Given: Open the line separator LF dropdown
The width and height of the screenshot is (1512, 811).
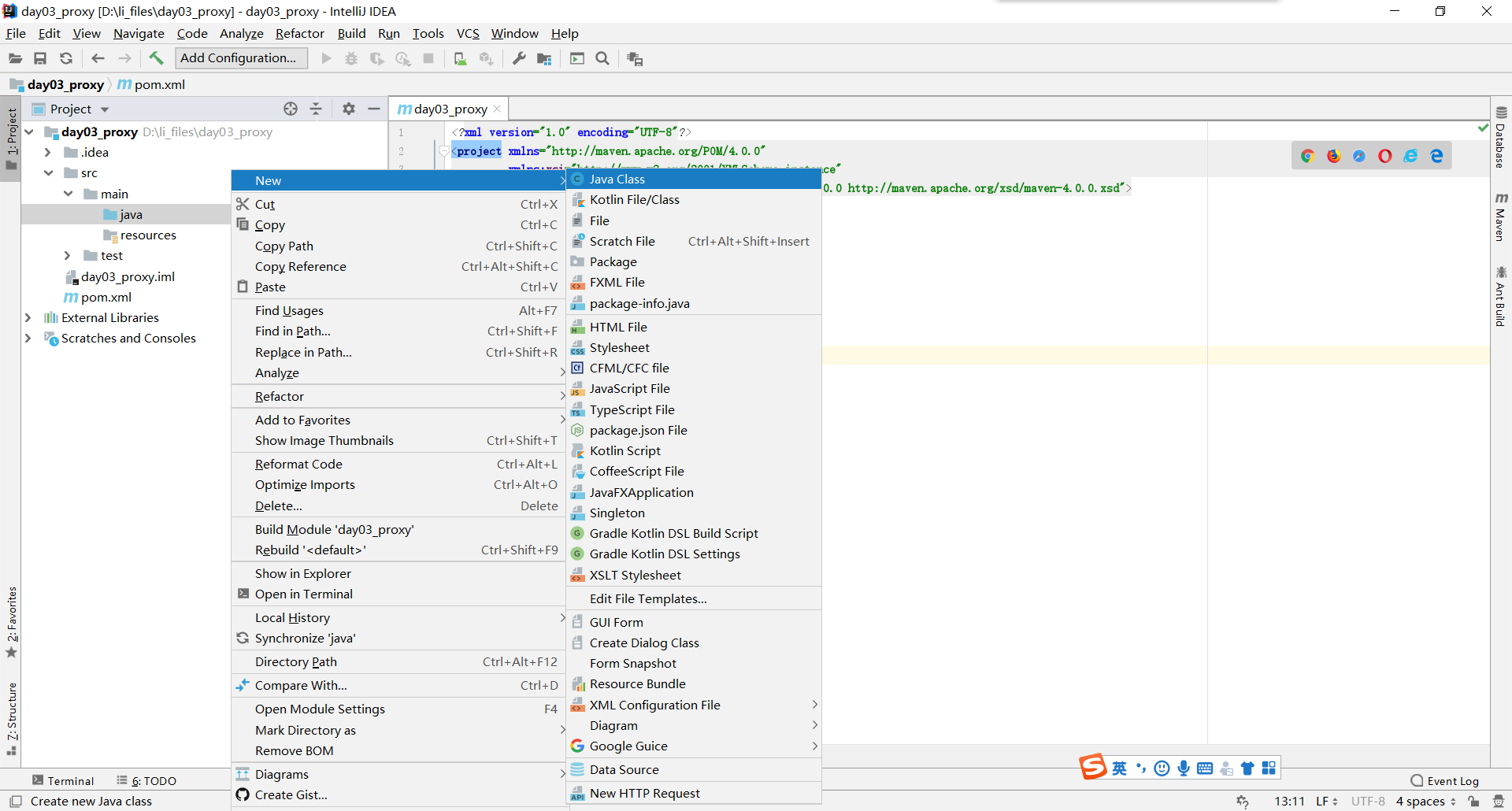Looking at the screenshot, I should pos(1326,801).
